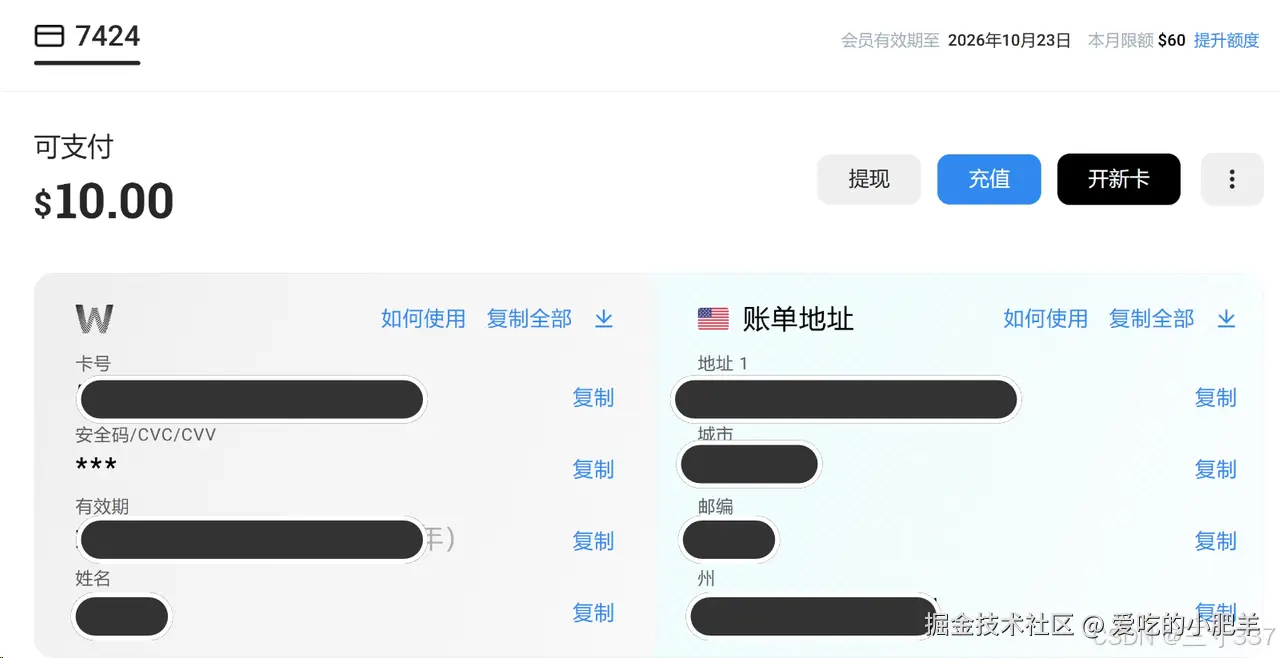Copy the card number (卡号)

tap(593, 397)
